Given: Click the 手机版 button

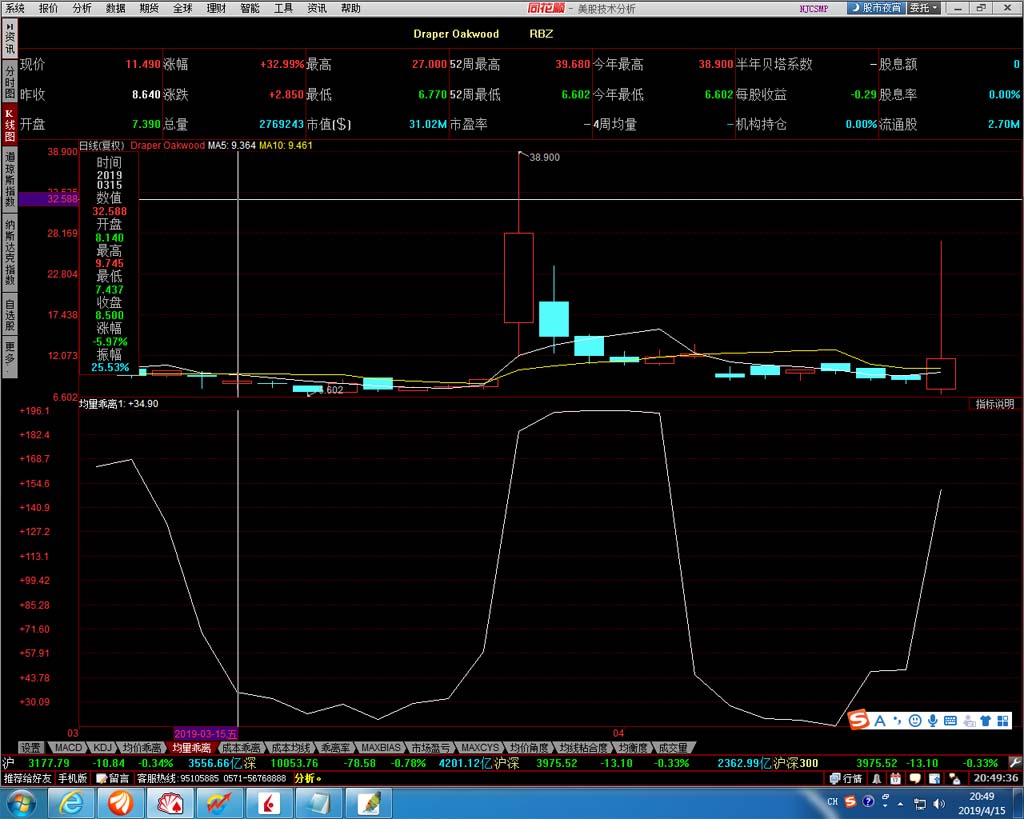Looking at the screenshot, I should point(72,778).
